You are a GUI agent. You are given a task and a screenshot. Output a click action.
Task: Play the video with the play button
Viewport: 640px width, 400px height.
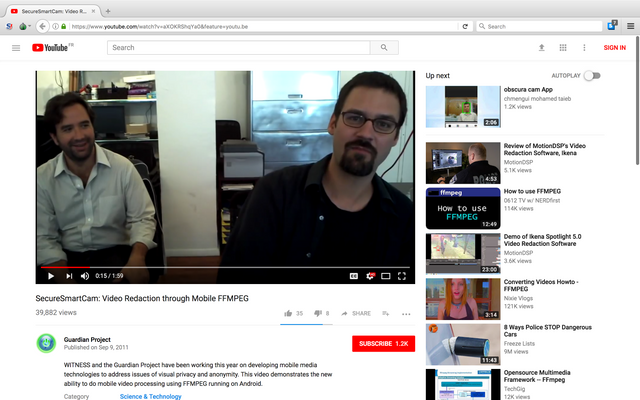click(x=51, y=276)
